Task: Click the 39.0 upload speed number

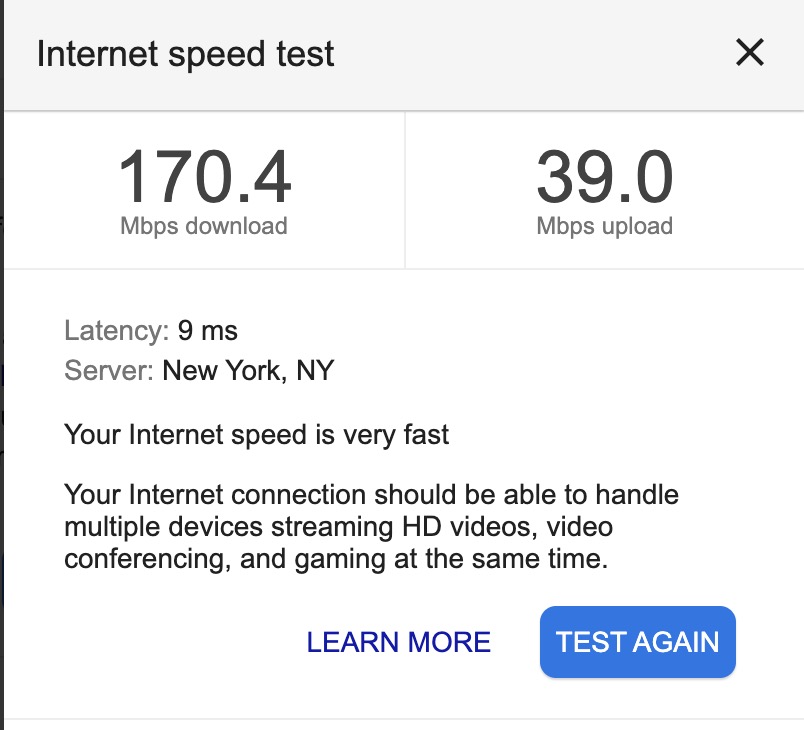Action: pyautogui.click(x=604, y=178)
